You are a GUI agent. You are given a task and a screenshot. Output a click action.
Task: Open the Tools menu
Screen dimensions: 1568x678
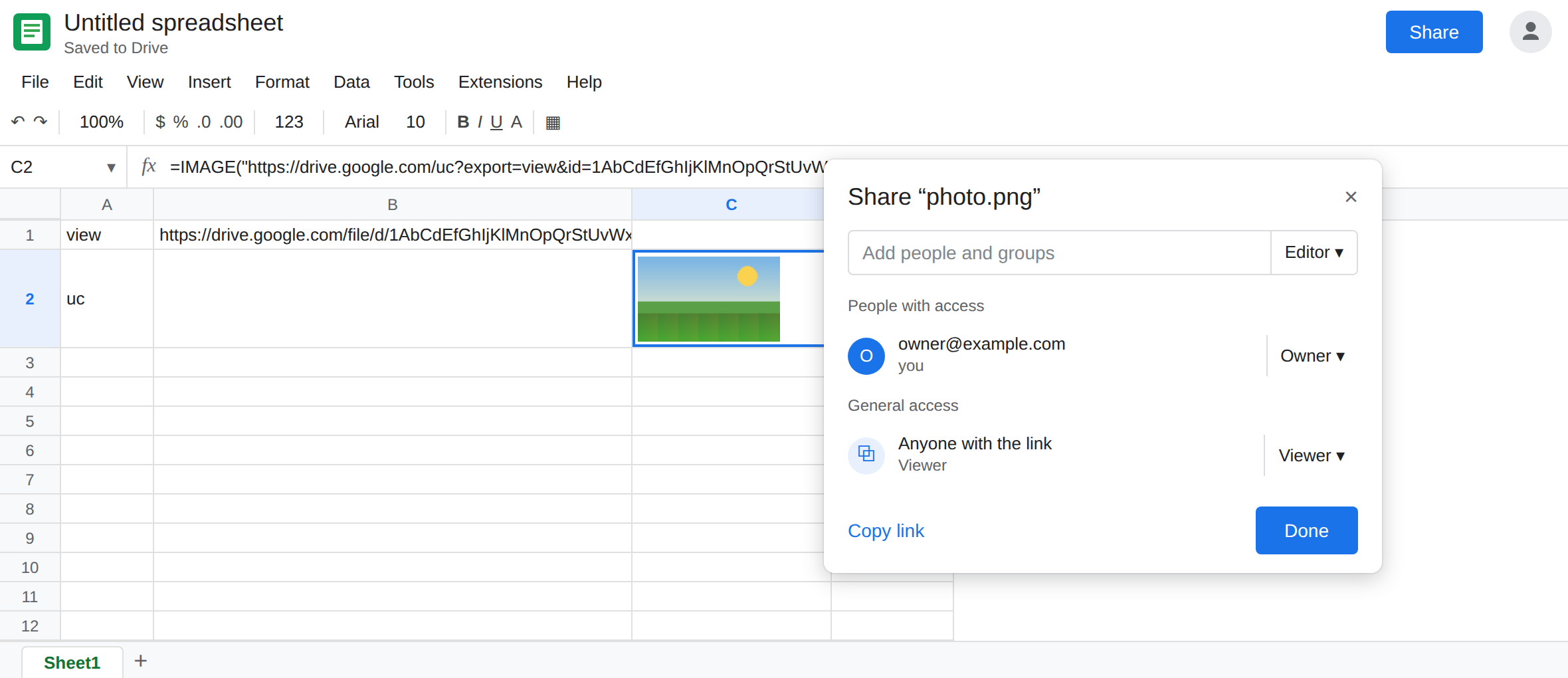click(414, 82)
